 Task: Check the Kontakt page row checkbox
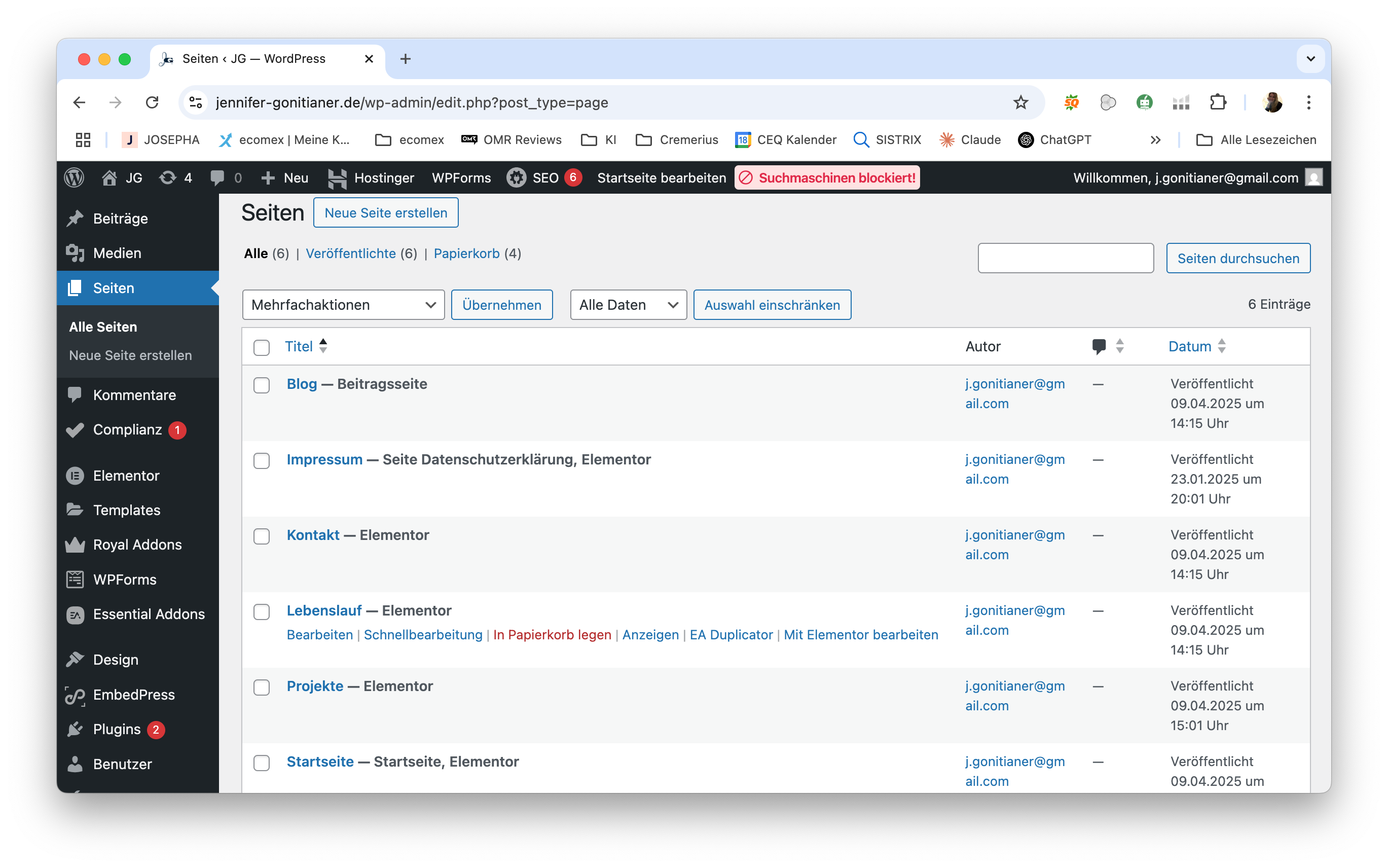[x=262, y=536]
